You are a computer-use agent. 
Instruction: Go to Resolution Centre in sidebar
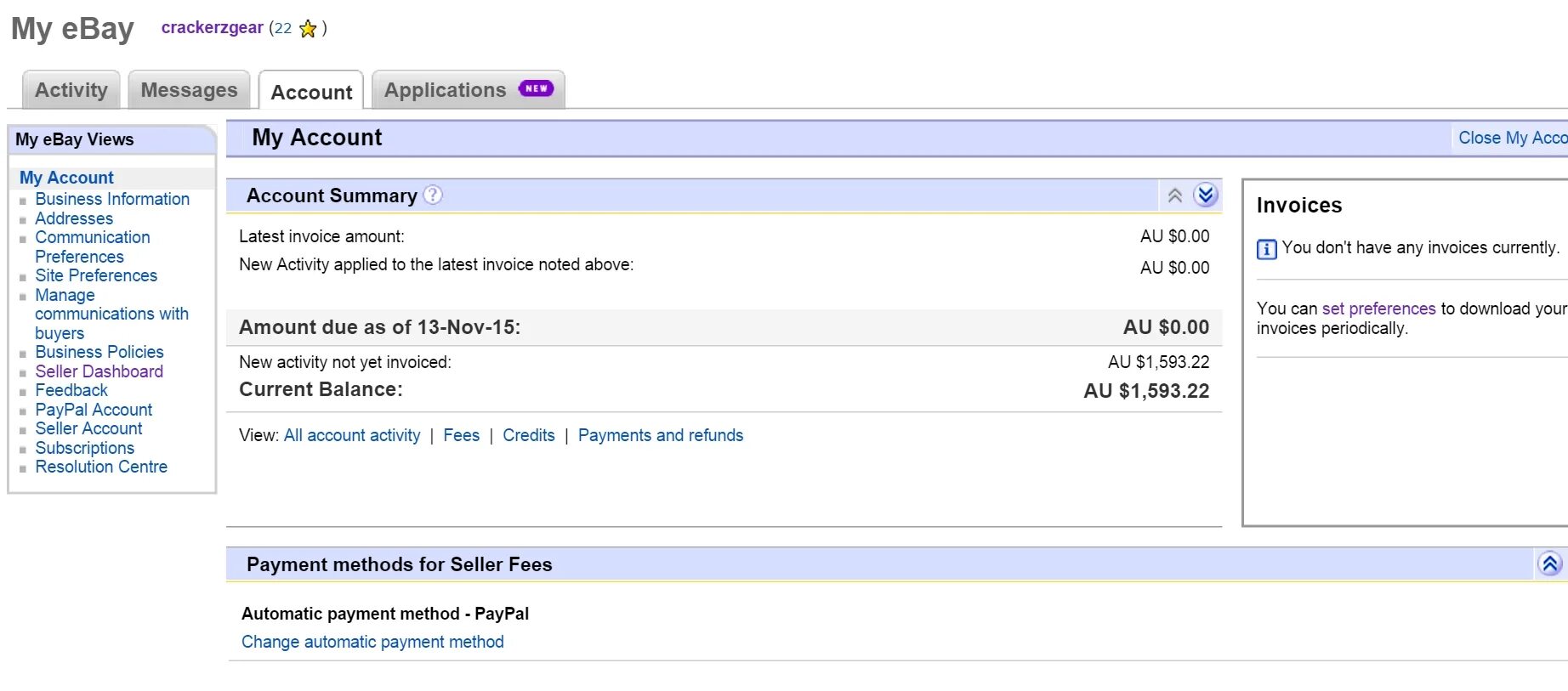(101, 467)
